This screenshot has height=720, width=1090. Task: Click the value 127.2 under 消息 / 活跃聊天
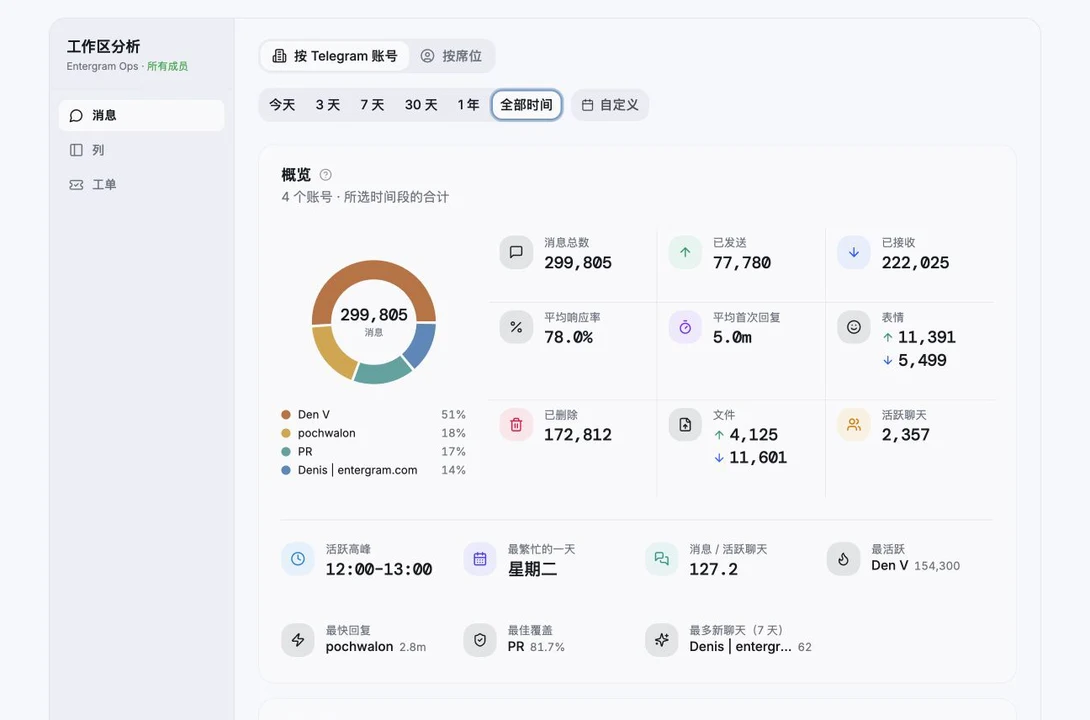tap(713, 569)
